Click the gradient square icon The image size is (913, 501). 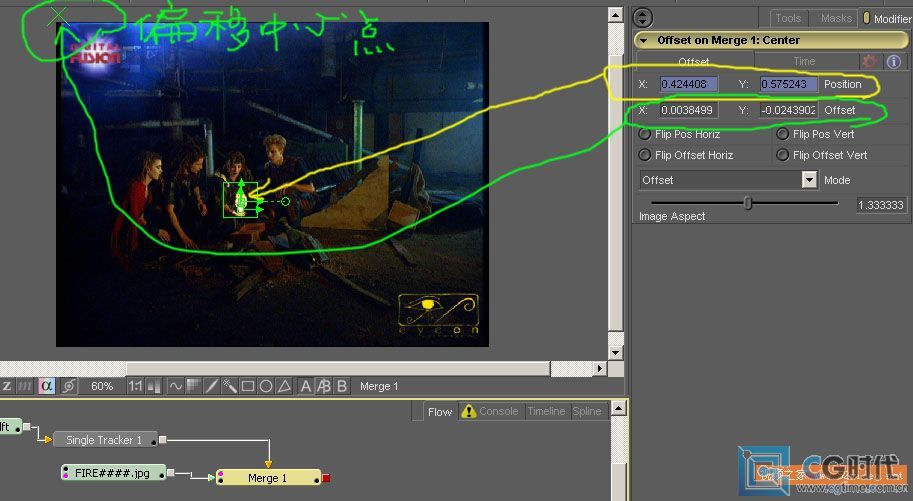[x=193, y=386]
